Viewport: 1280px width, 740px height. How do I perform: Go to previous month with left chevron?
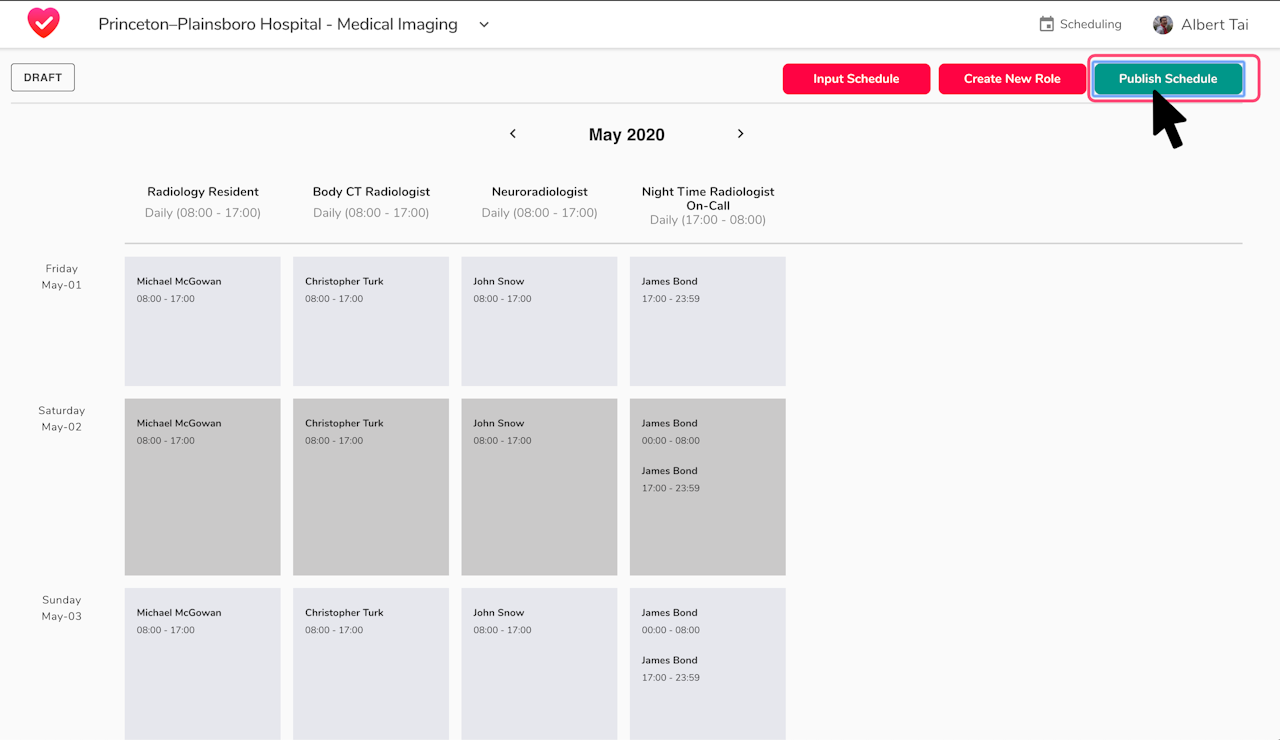(x=513, y=134)
